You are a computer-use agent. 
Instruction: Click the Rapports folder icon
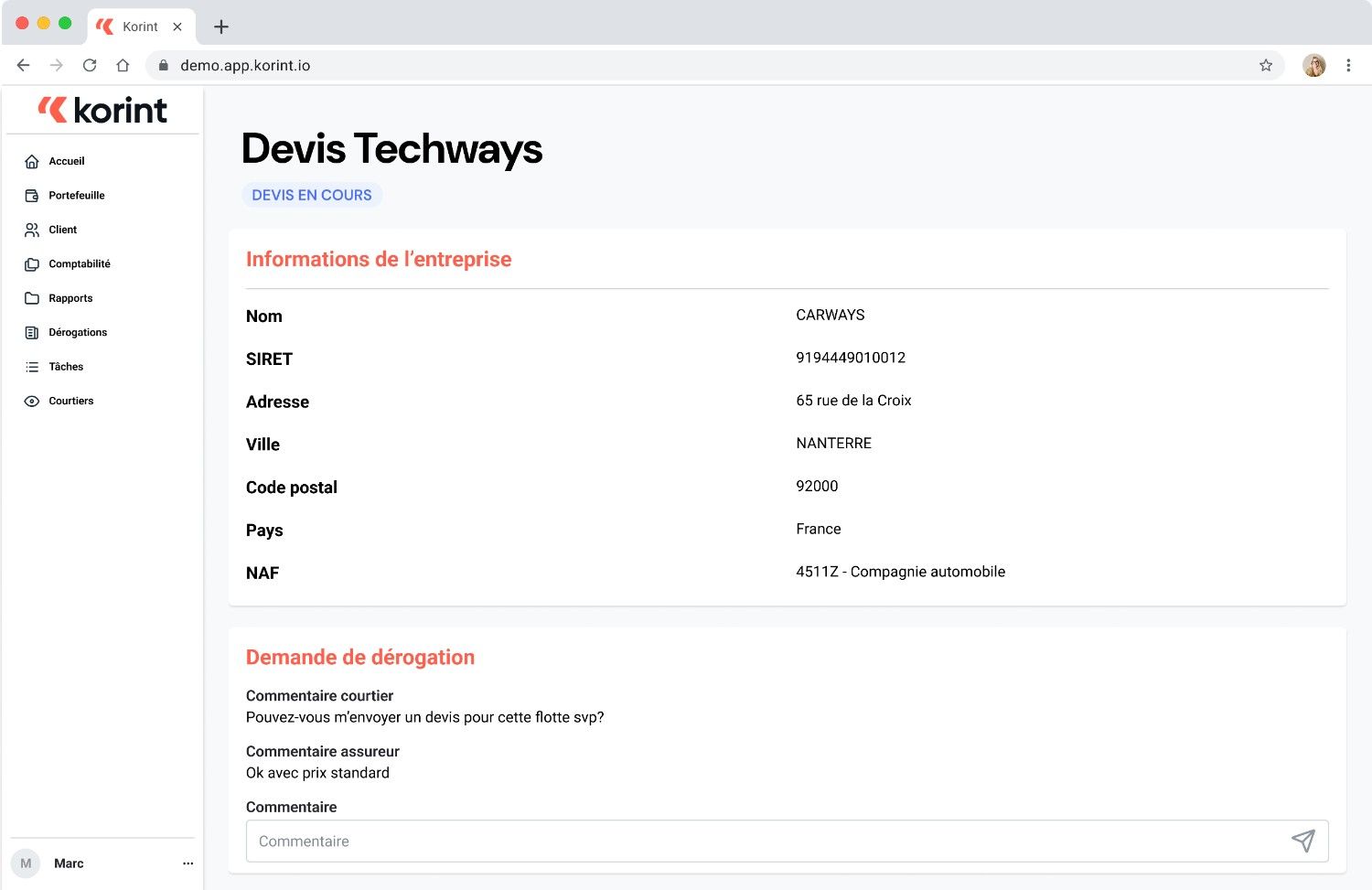point(32,298)
